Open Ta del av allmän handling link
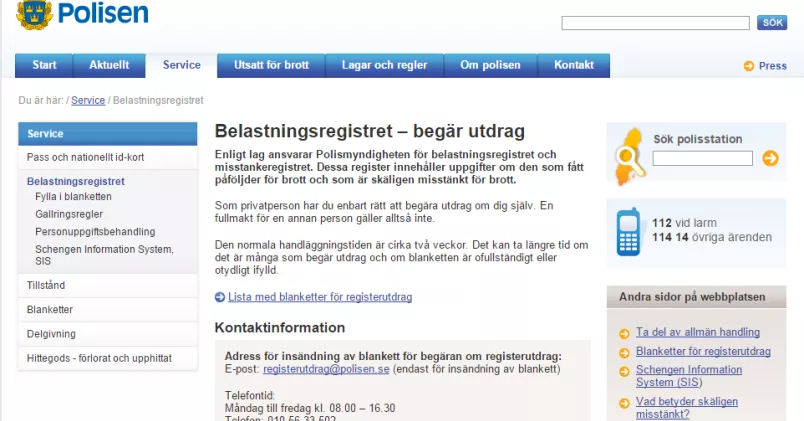 (698, 332)
